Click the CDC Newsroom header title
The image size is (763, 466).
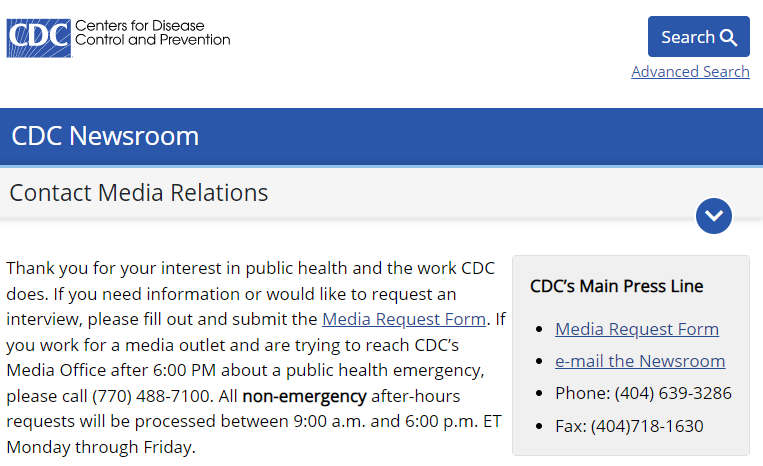click(x=105, y=136)
